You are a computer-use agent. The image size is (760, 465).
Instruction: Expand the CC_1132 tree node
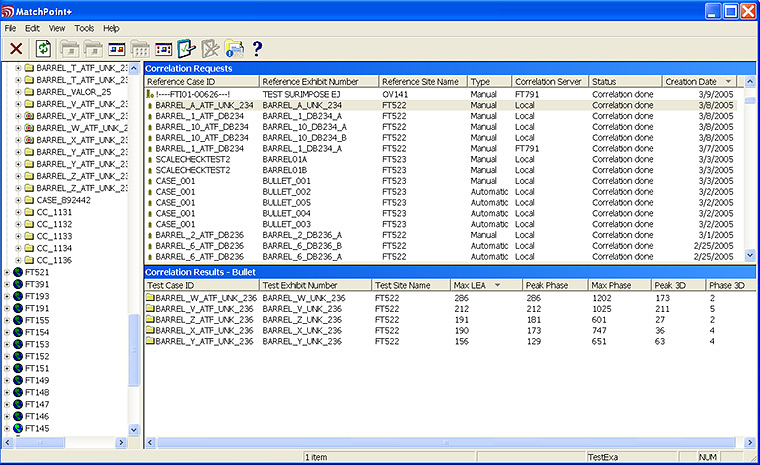18,224
